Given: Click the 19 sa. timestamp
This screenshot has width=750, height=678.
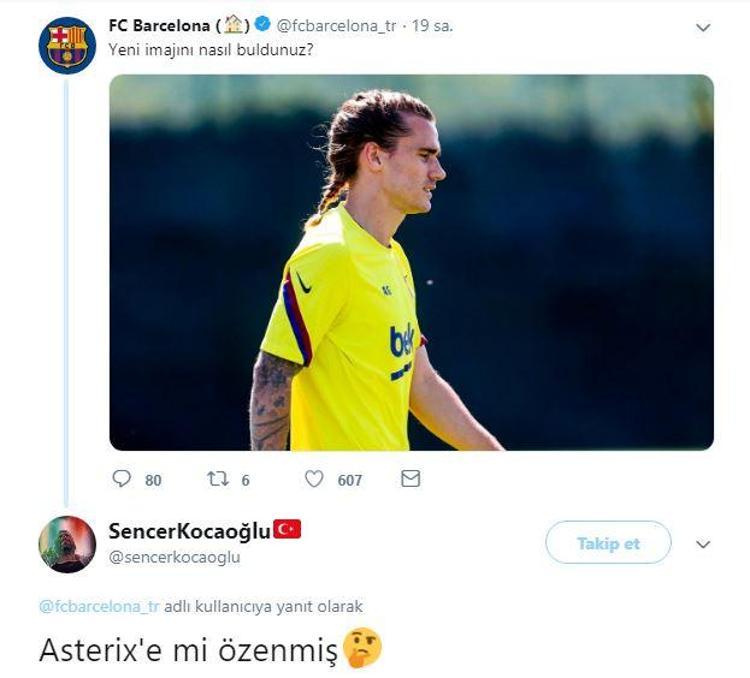Looking at the screenshot, I should click(x=432, y=26).
